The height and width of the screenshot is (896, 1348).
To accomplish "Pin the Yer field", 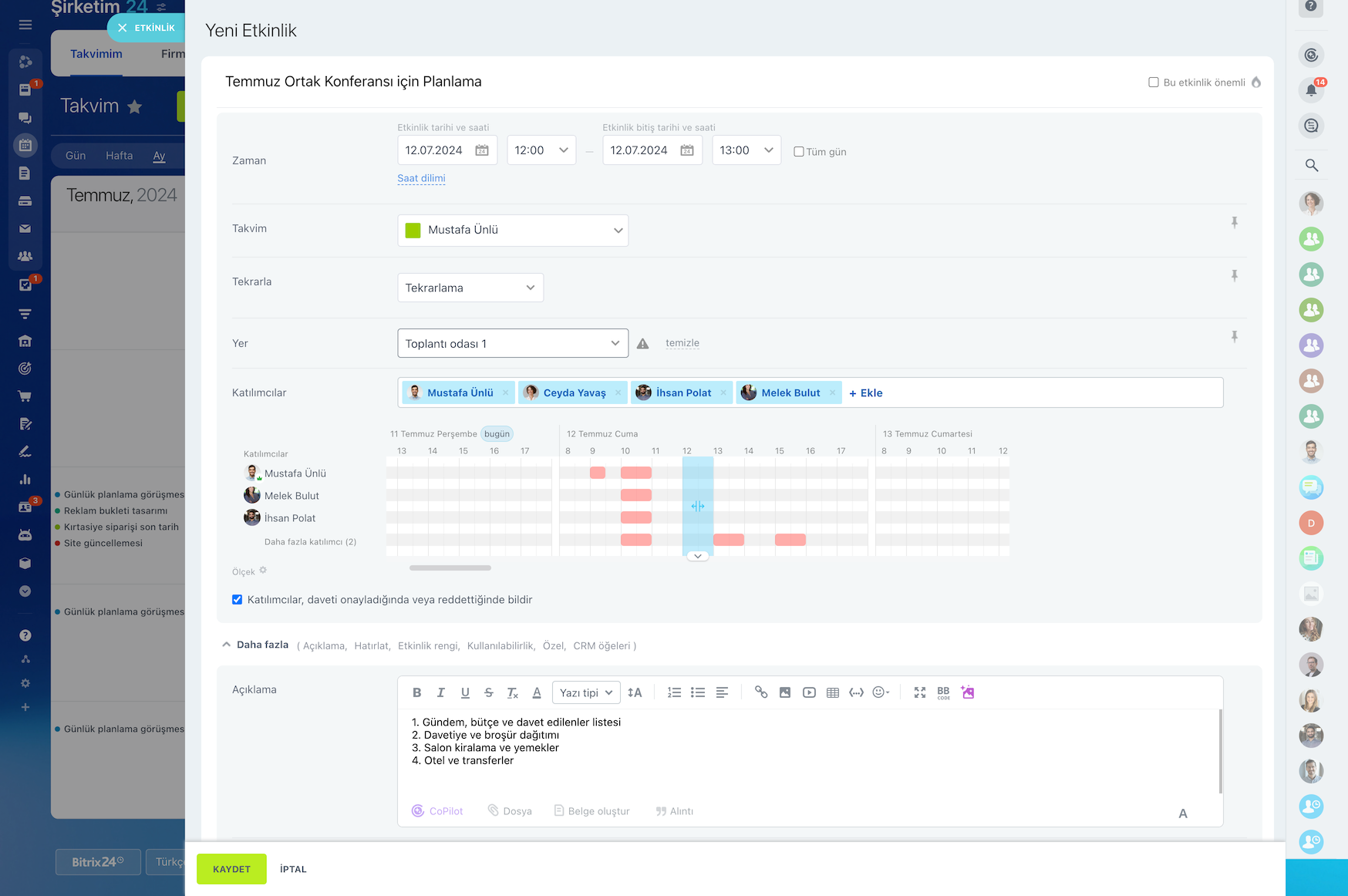I will (x=1234, y=337).
